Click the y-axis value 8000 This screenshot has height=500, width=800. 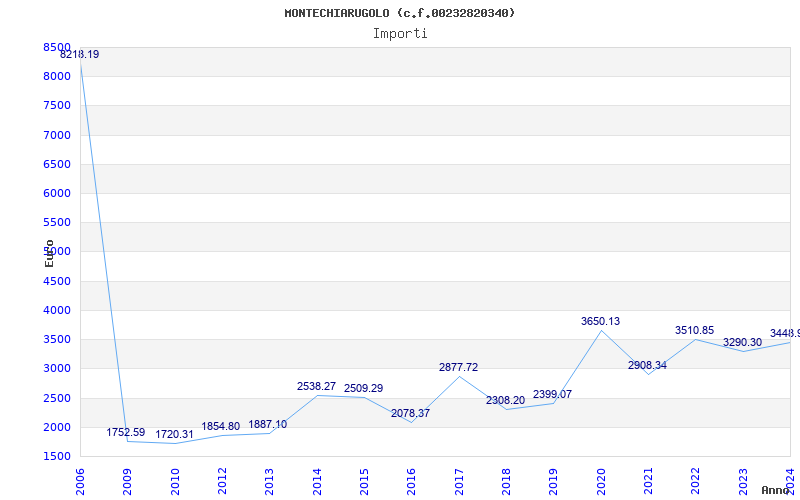57,77
